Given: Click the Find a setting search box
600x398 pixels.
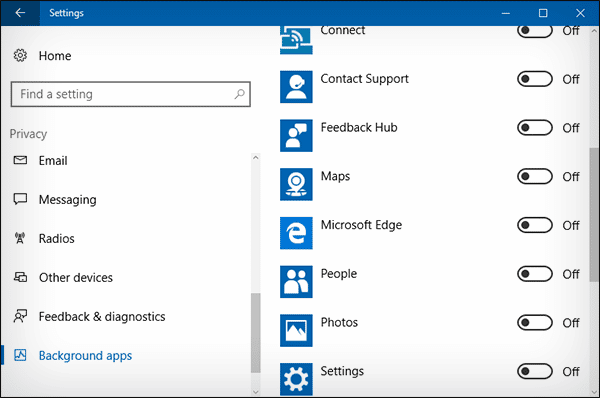Looking at the screenshot, I should [130, 94].
